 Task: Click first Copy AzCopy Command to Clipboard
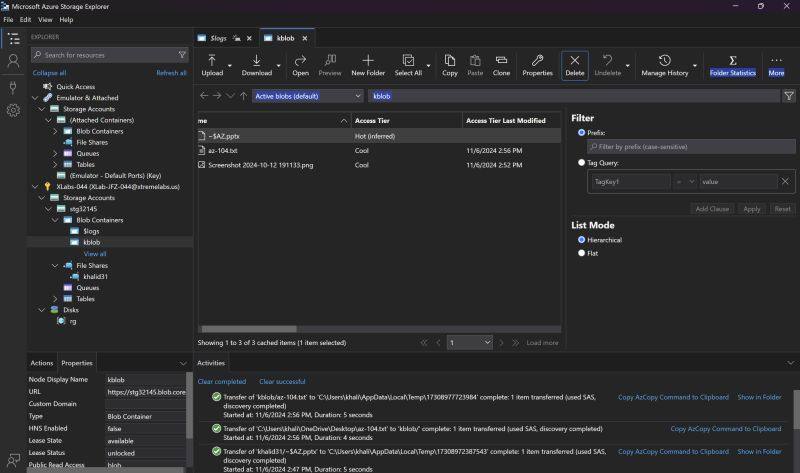tap(673, 397)
